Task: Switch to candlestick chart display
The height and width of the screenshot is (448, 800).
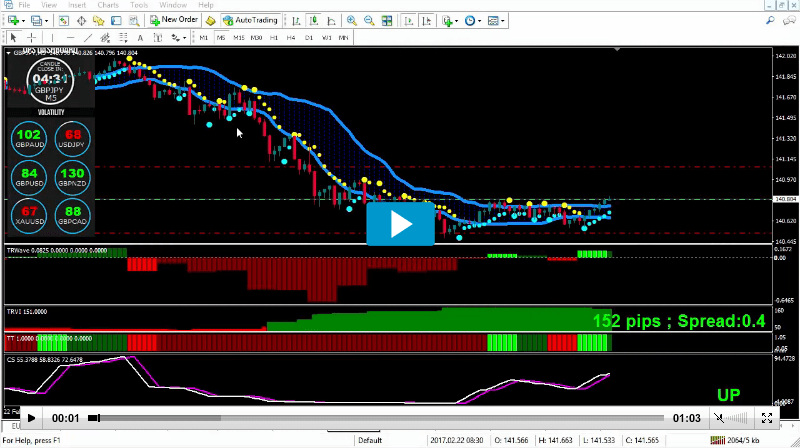Action: pos(313,20)
